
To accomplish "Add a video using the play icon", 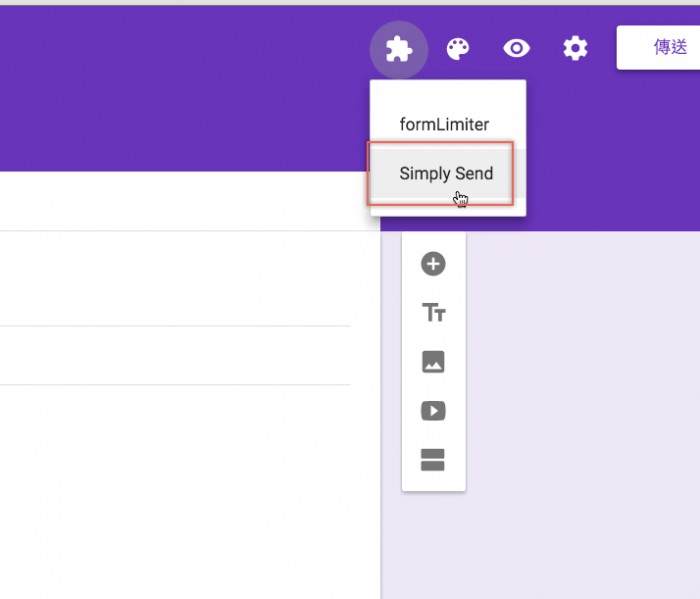I will (x=433, y=411).
